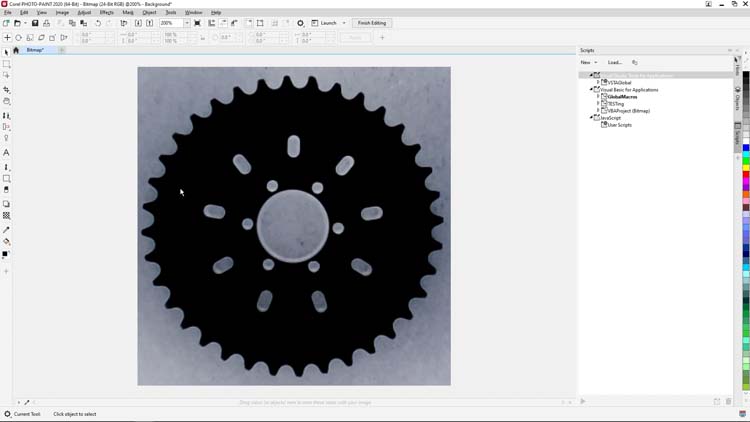Select the Eyedropper tool in toolbox
This screenshot has height=422, width=750.
point(6,230)
